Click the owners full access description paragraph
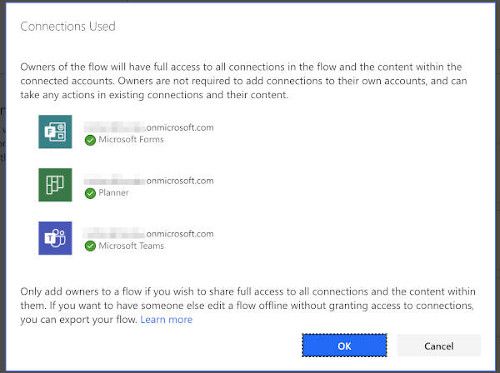The width and height of the screenshot is (500, 373). point(243,81)
